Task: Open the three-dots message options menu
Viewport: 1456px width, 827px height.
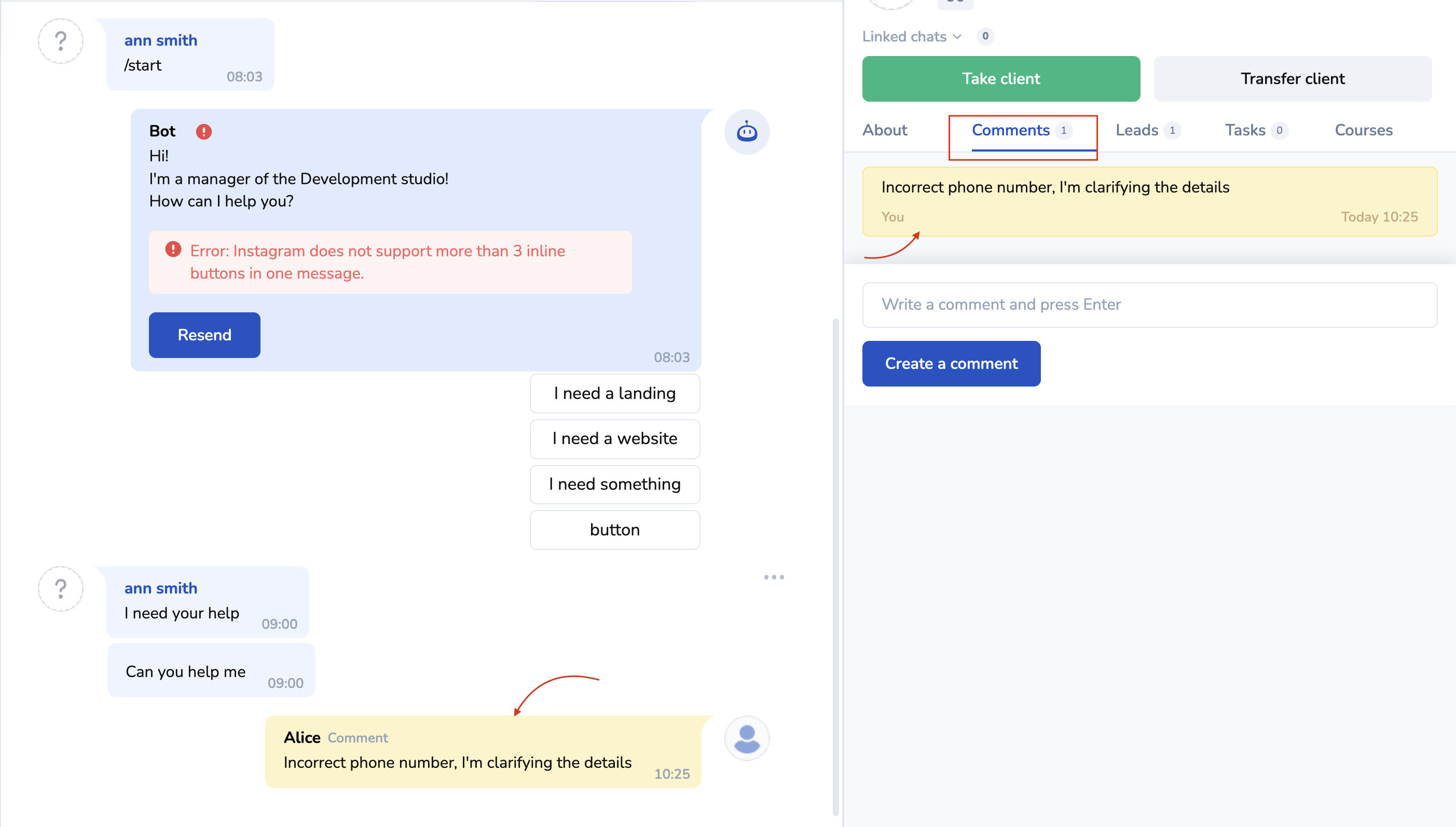Action: pyautogui.click(x=773, y=577)
